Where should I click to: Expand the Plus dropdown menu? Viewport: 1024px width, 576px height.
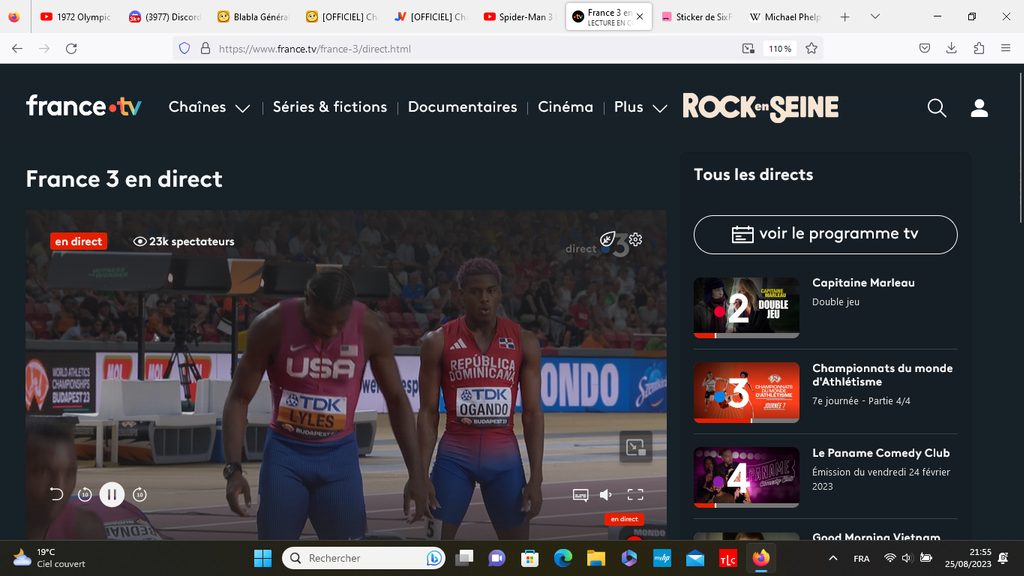(x=641, y=107)
